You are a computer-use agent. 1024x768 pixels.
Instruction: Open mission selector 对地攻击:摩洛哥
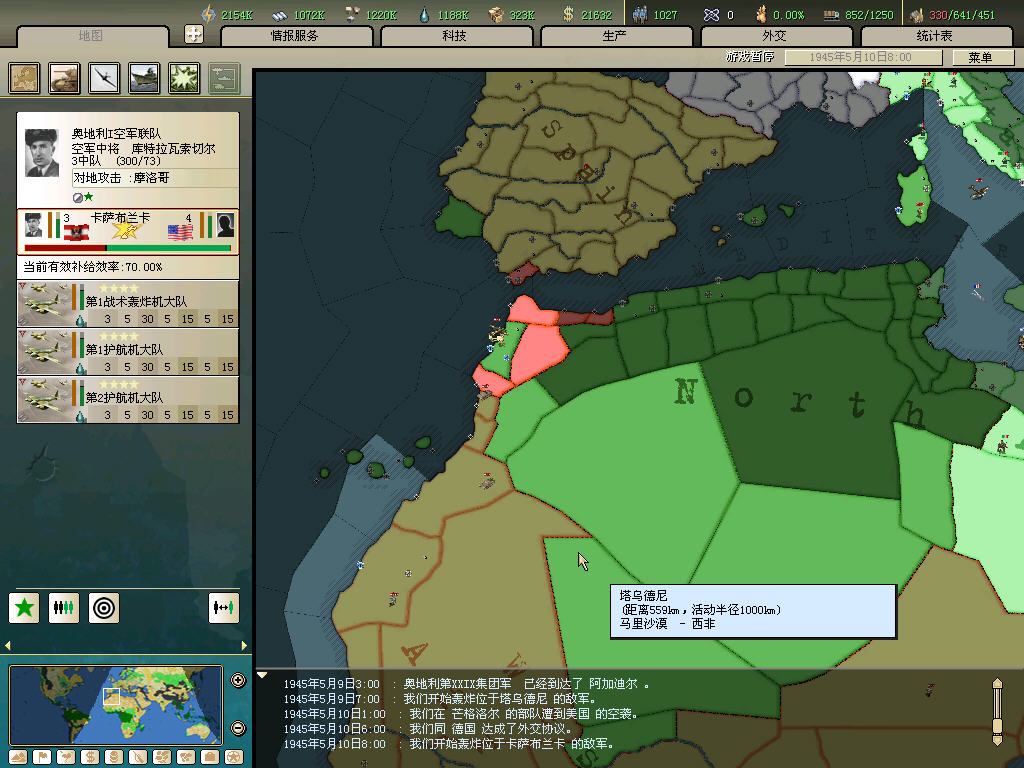[155, 178]
